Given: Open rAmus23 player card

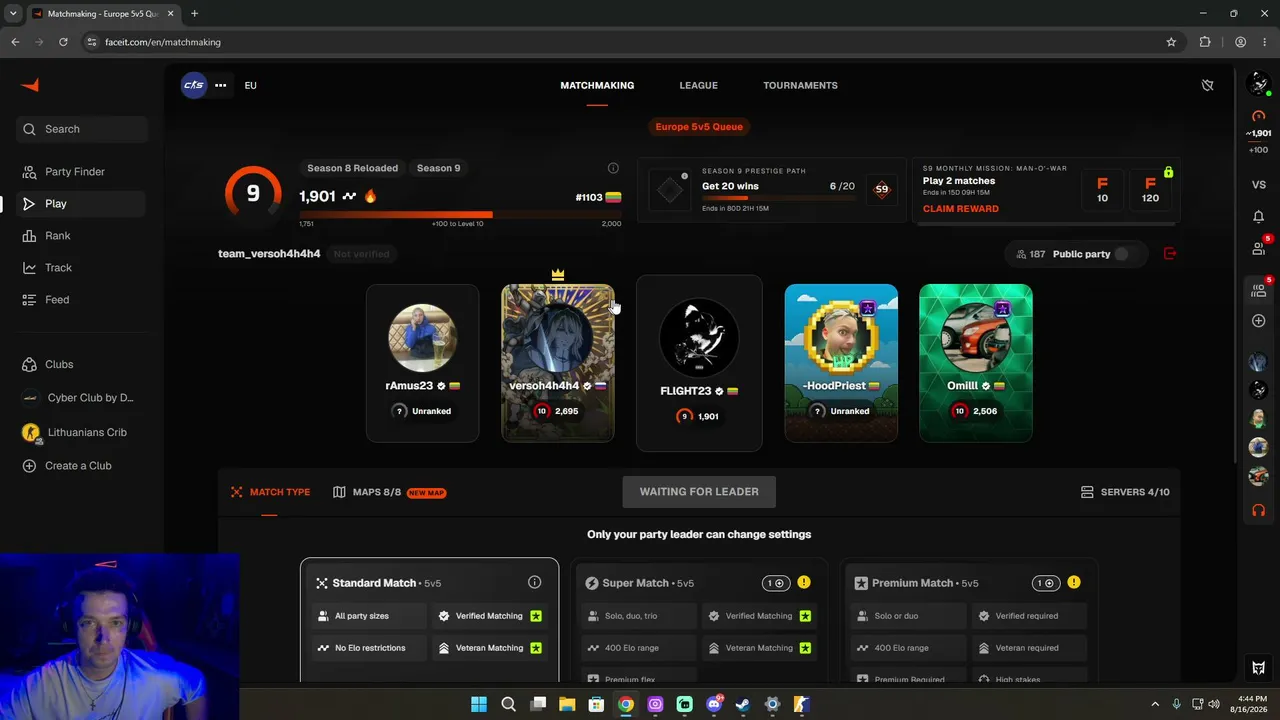Looking at the screenshot, I should [422, 363].
